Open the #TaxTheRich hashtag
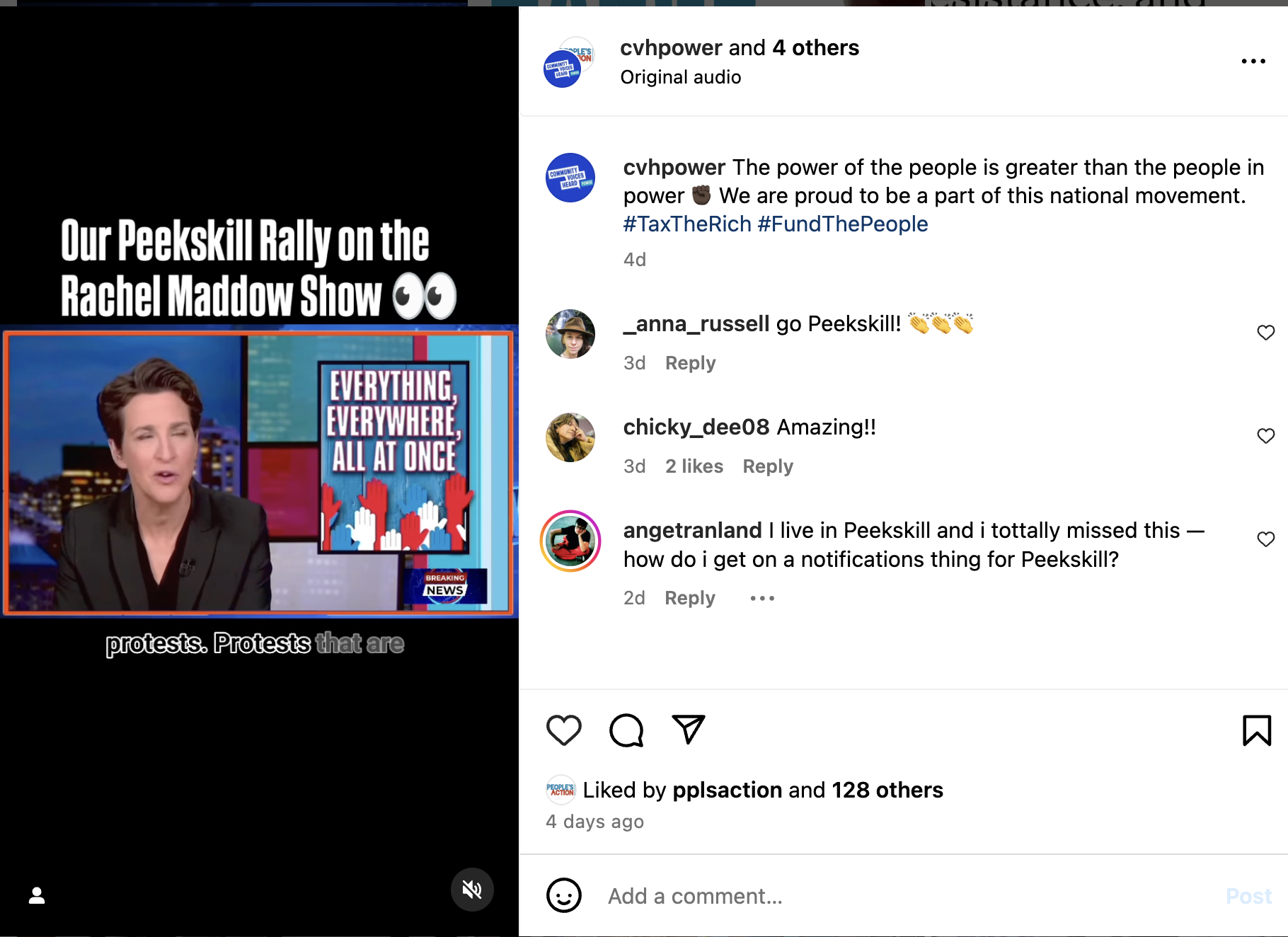Image resolution: width=1288 pixels, height=937 pixels. [686, 224]
